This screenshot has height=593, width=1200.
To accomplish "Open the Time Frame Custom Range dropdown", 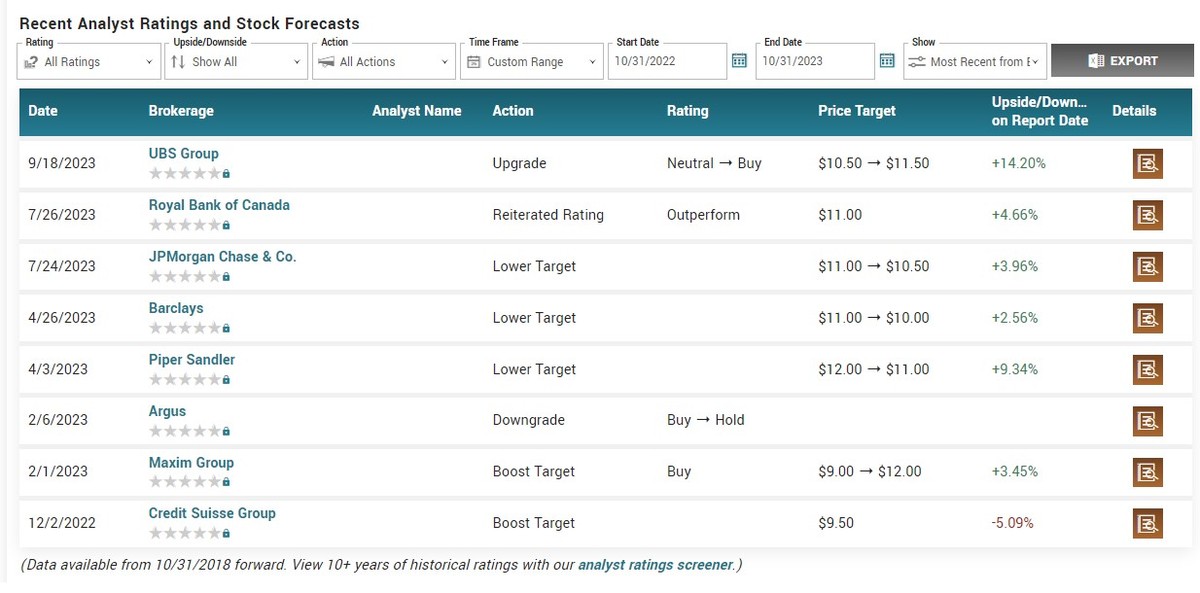I will pyautogui.click(x=531, y=62).
